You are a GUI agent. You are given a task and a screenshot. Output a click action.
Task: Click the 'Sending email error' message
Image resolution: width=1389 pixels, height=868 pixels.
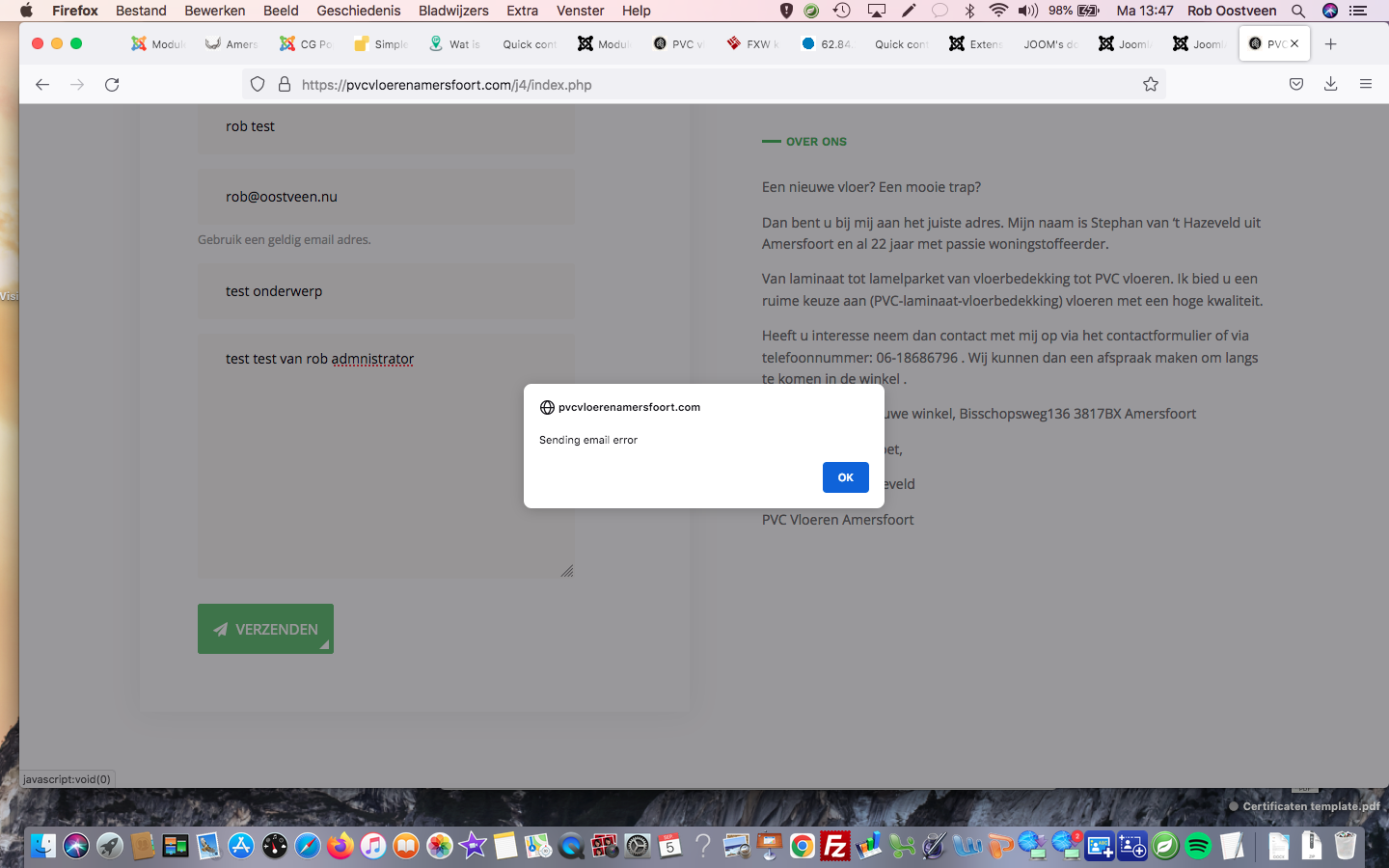click(x=588, y=440)
